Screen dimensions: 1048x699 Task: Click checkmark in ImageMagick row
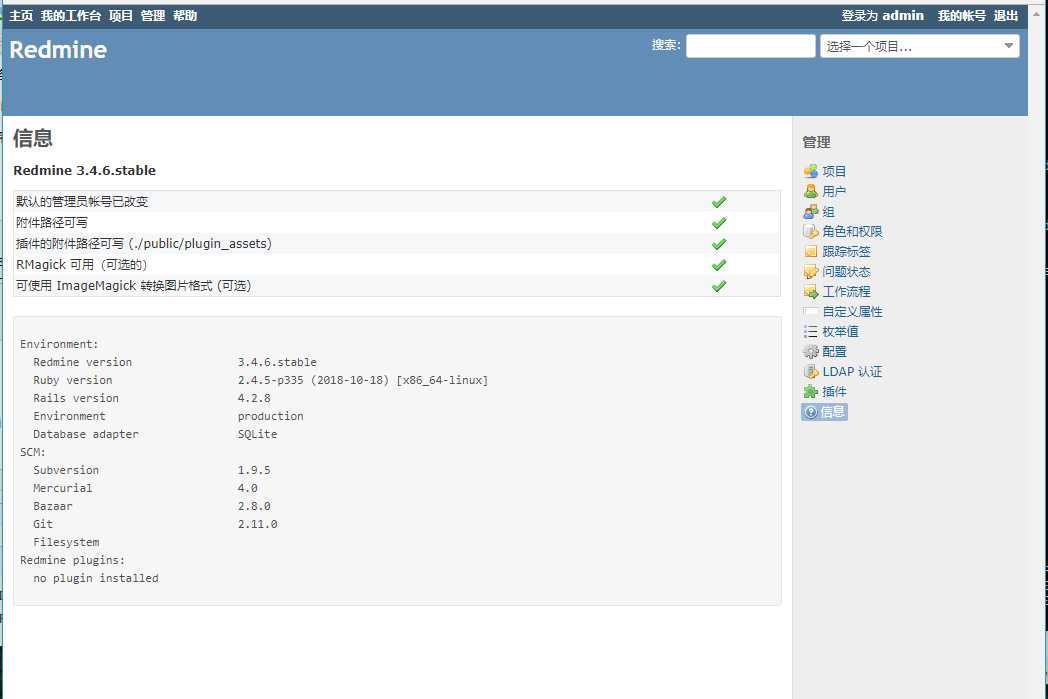coord(718,286)
